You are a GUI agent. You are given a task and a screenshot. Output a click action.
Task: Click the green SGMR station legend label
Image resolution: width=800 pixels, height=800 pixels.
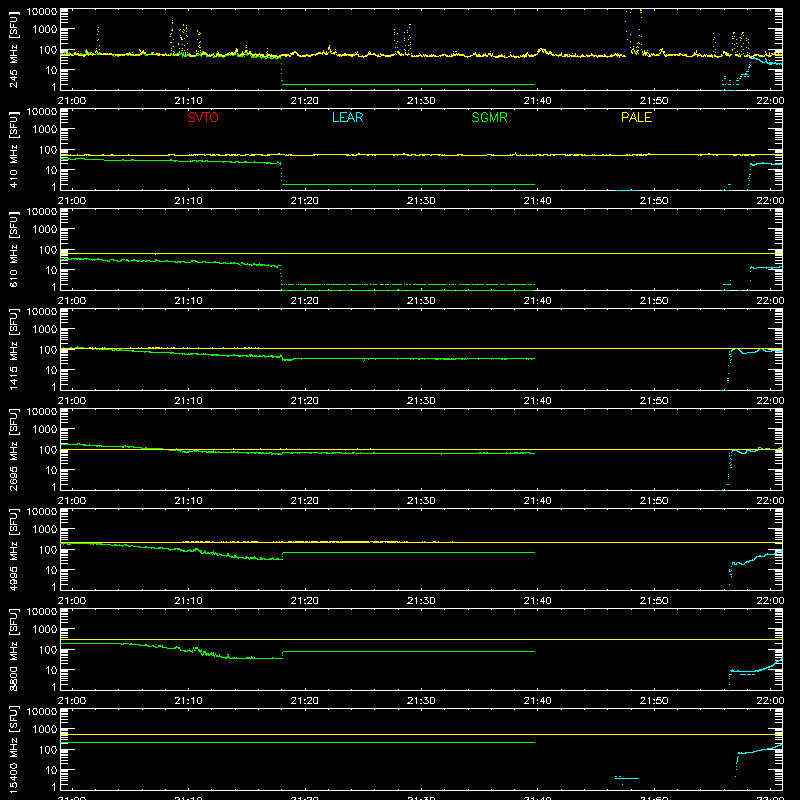(489, 117)
